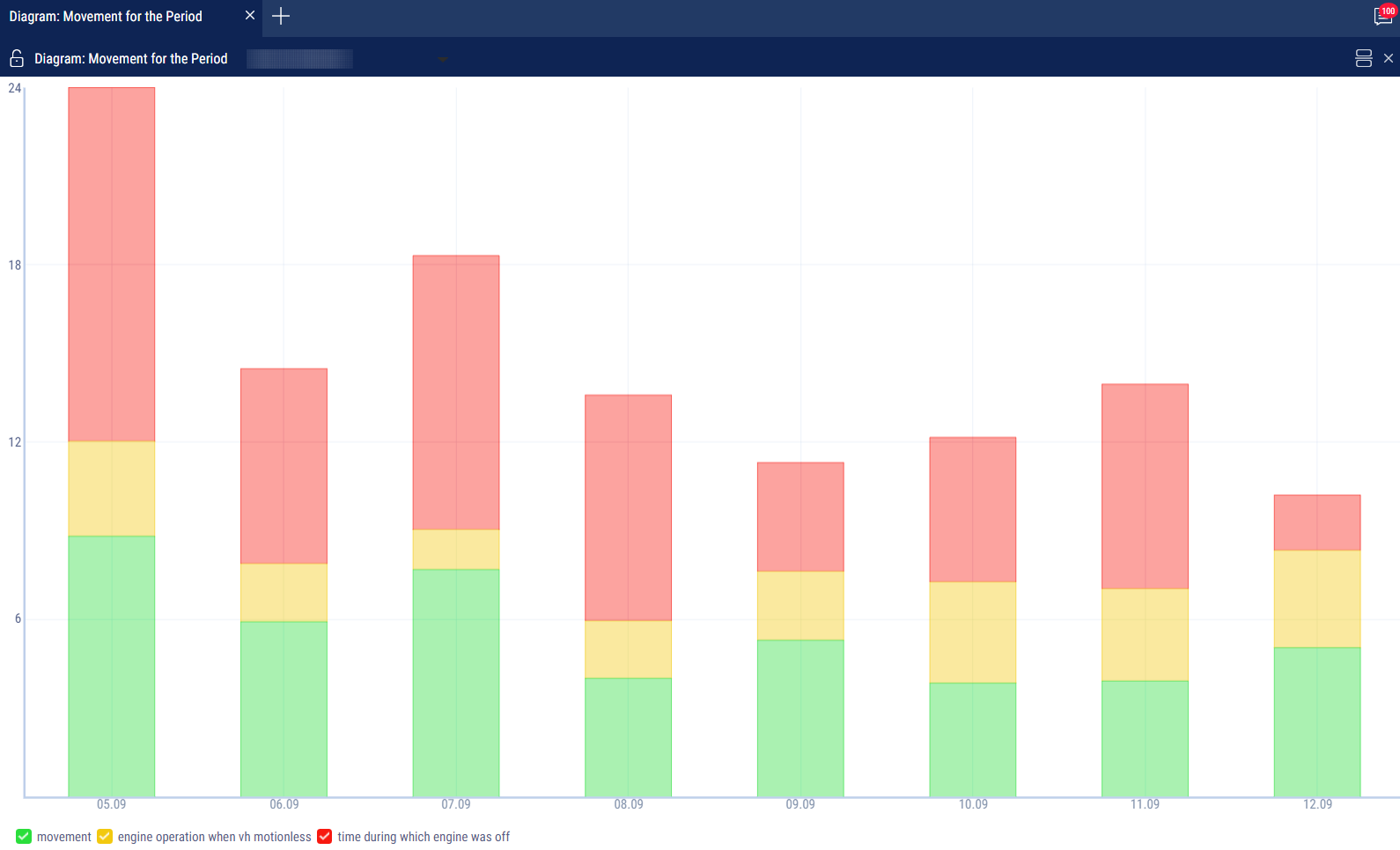
Task: Toggle the movement legend checkbox
Action: pos(24,836)
